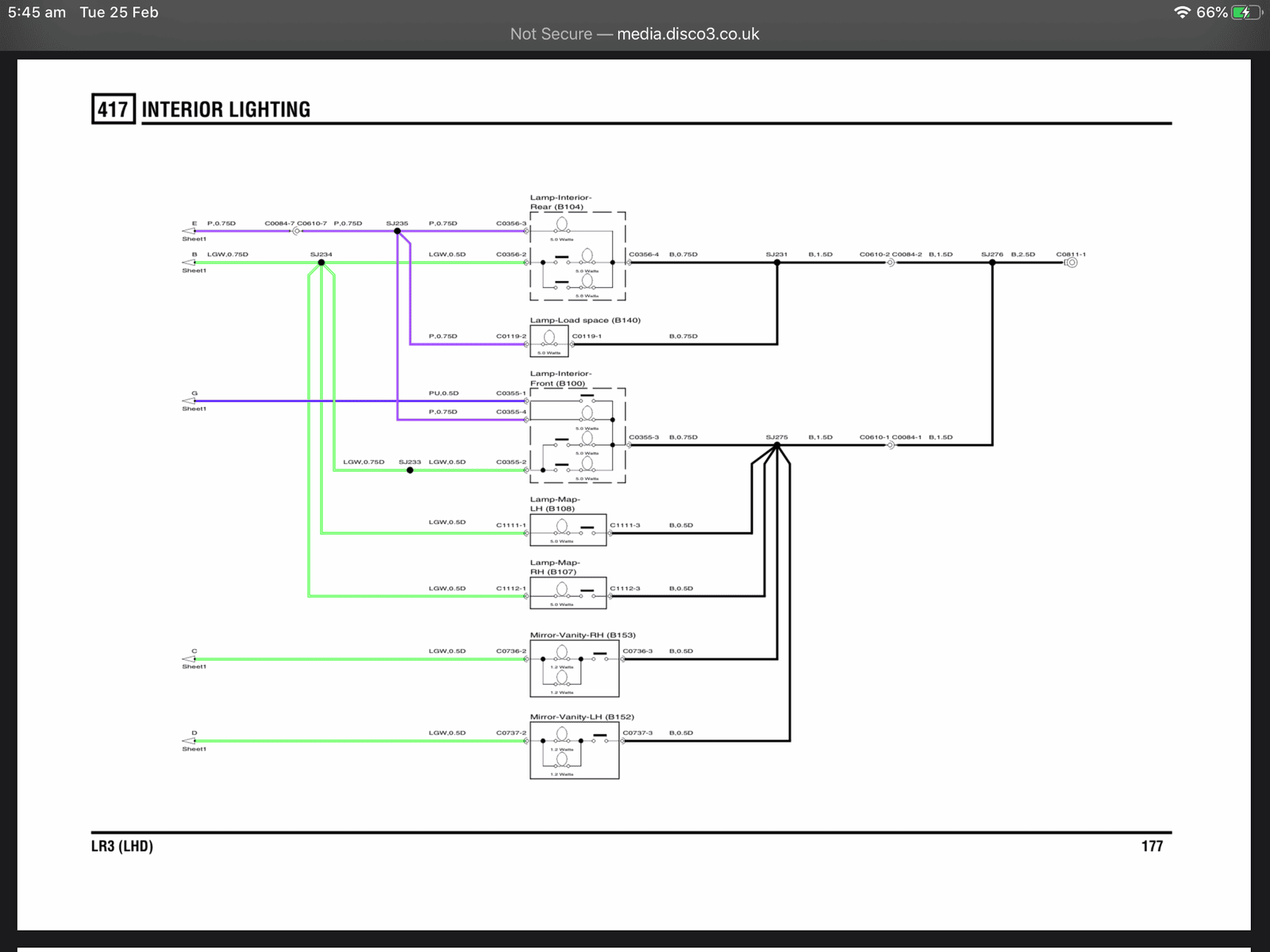This screenshot has height=952, width=1270.
Task: Tap the battery charging icon
Action: pyautogui.click(x=1246, y=12)
